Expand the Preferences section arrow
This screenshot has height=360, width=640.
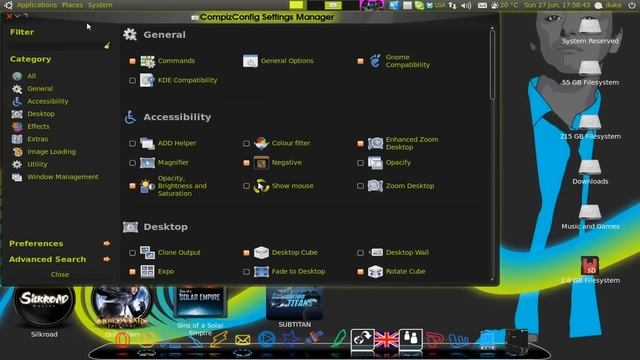point(107,243)
